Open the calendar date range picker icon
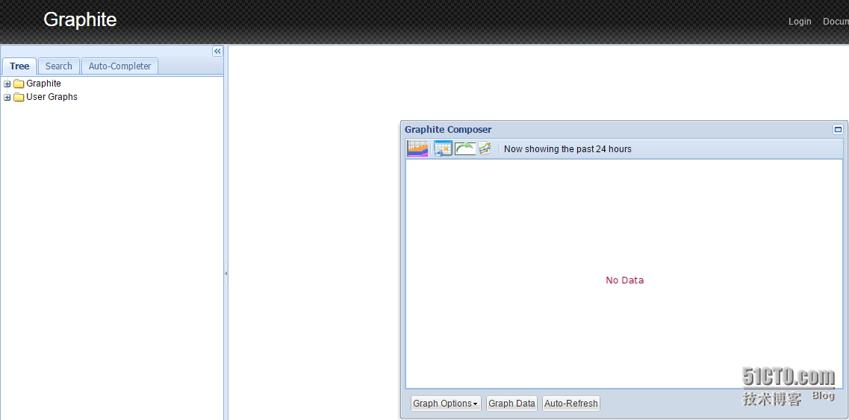Screen dimensions: 849x420 (x=443, y=149)
